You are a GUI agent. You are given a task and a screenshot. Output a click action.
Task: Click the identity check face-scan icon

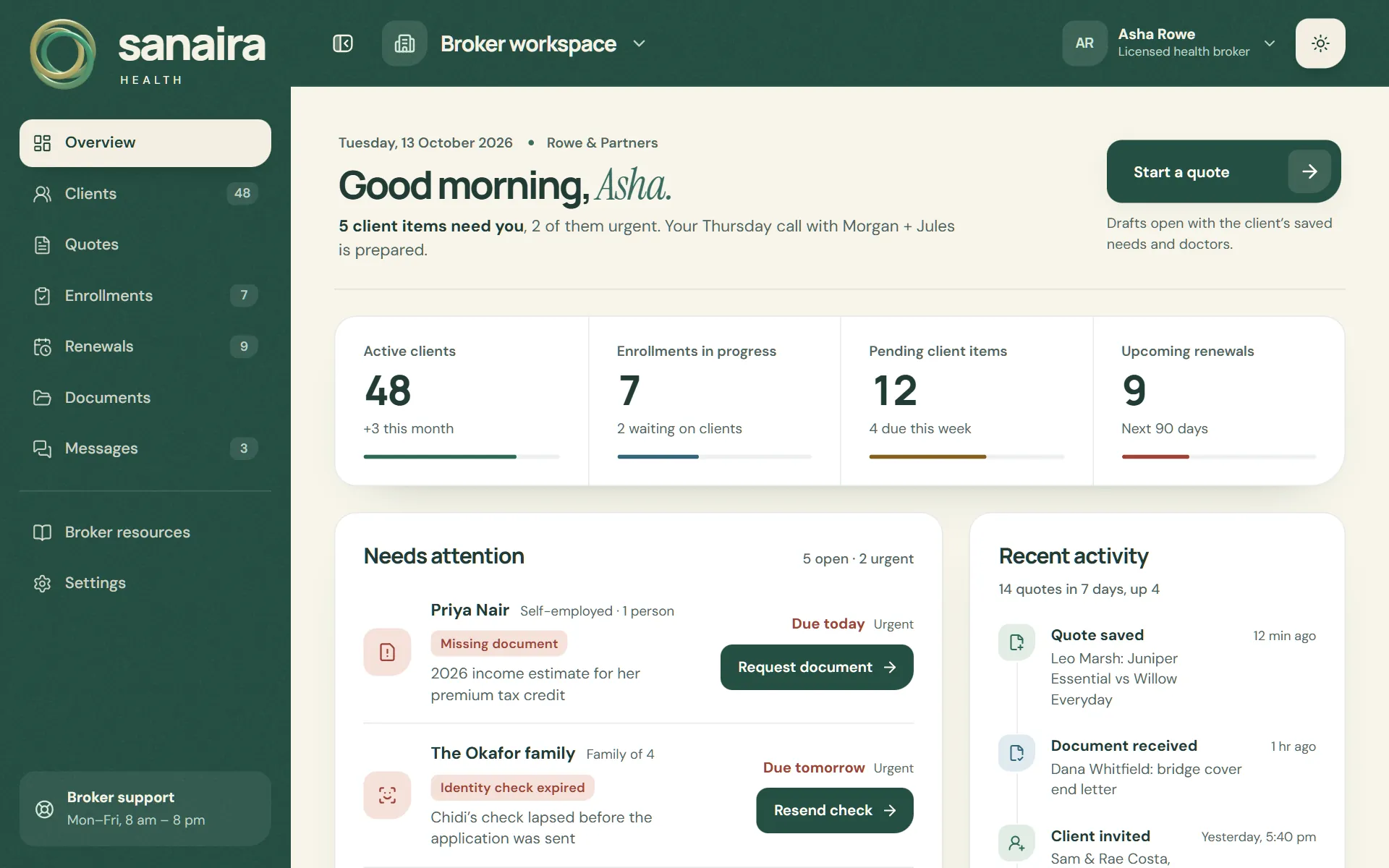387,796
